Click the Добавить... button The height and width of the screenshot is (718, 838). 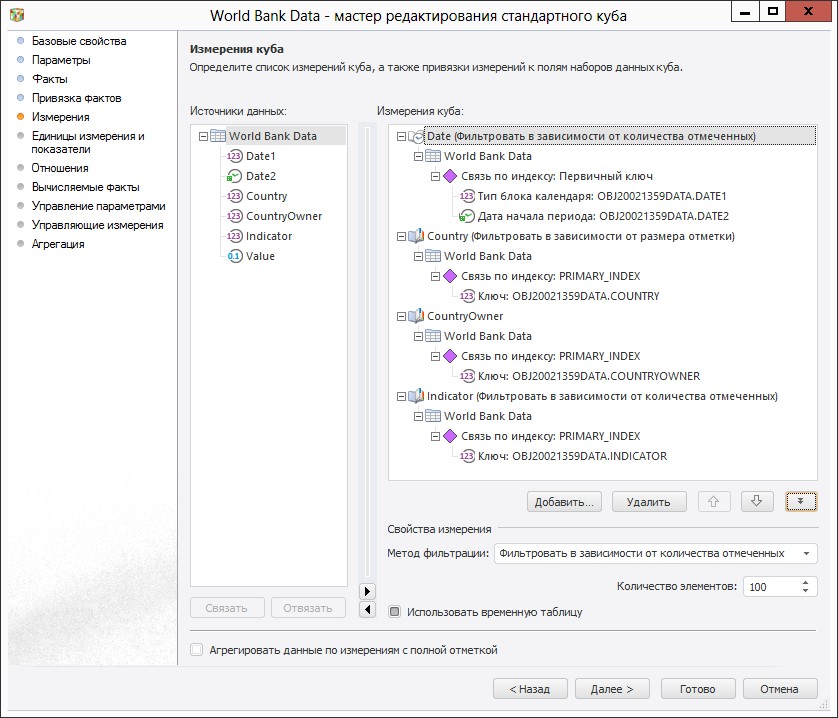tap(564, 501)
